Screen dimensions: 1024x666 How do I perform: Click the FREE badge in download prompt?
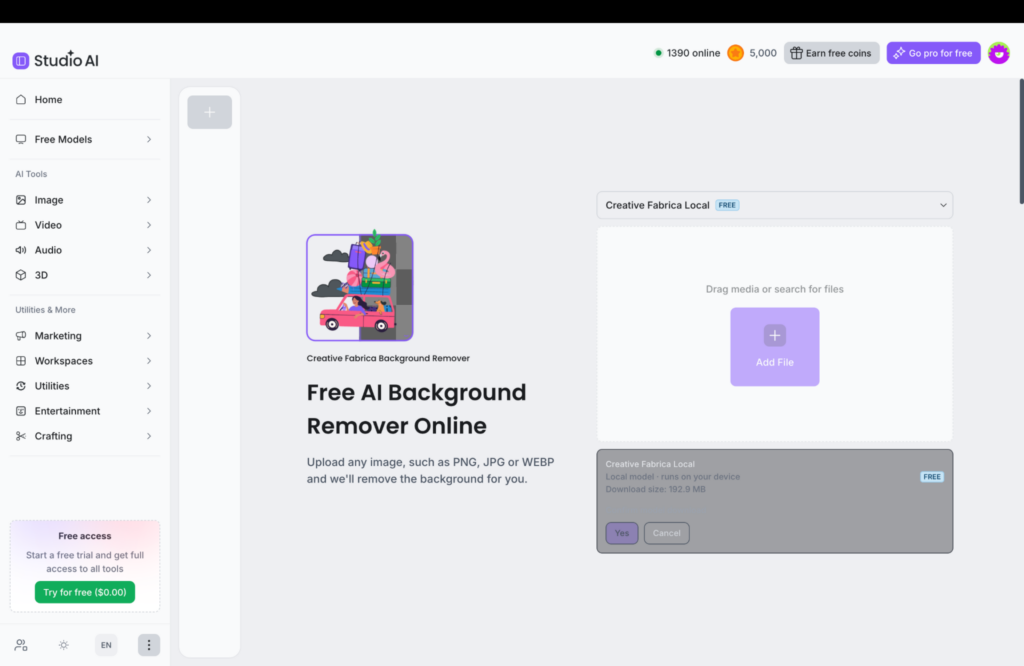coord(932,477)
